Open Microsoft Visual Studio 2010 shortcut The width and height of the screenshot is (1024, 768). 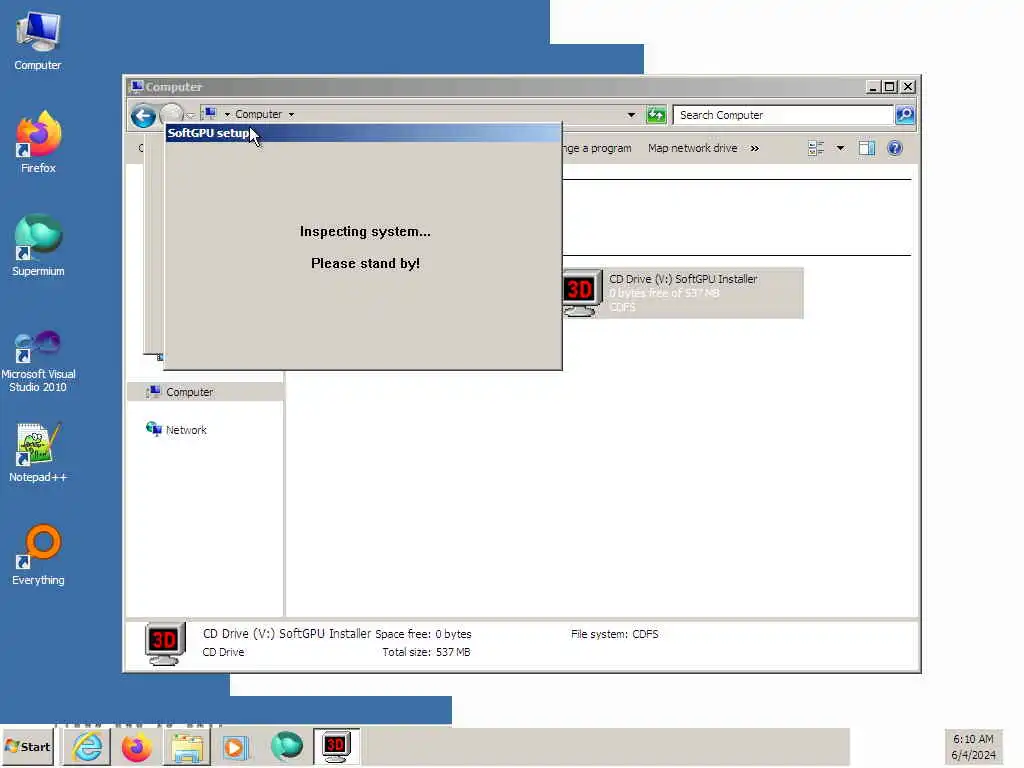coord(38,361)
